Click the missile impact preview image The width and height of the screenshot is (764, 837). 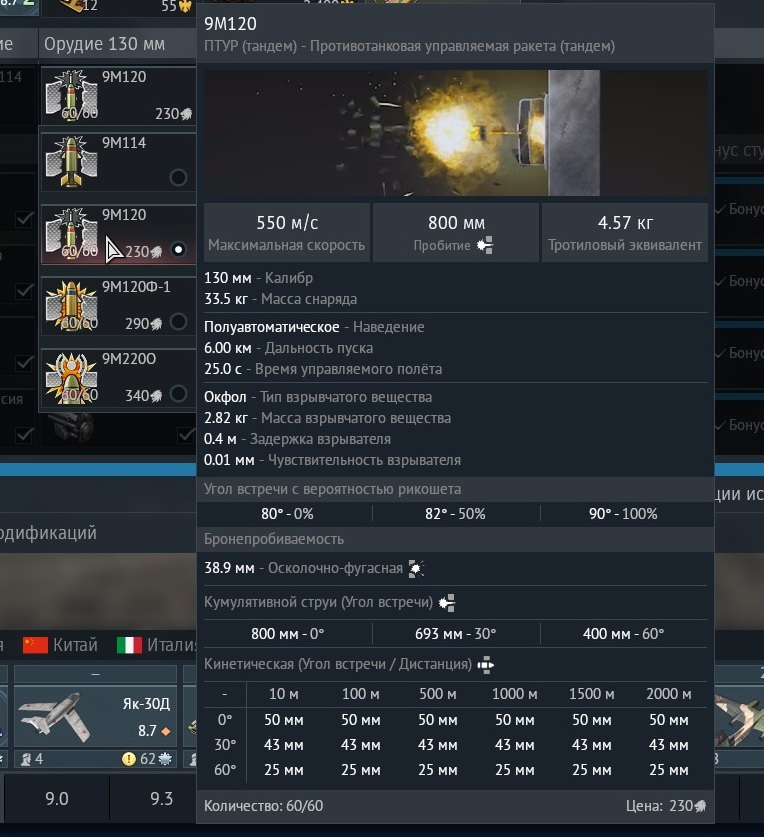click(x=455, y=133)
